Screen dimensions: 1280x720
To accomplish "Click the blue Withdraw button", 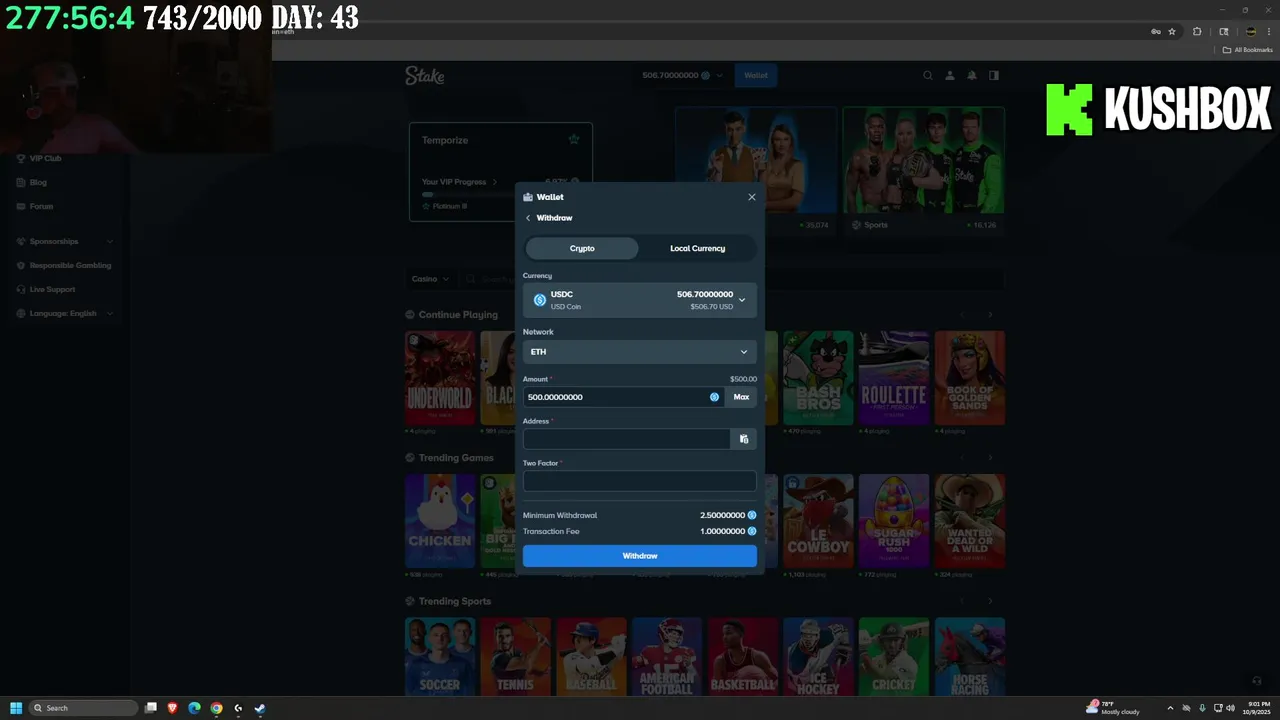I will (x=639, y=556).
